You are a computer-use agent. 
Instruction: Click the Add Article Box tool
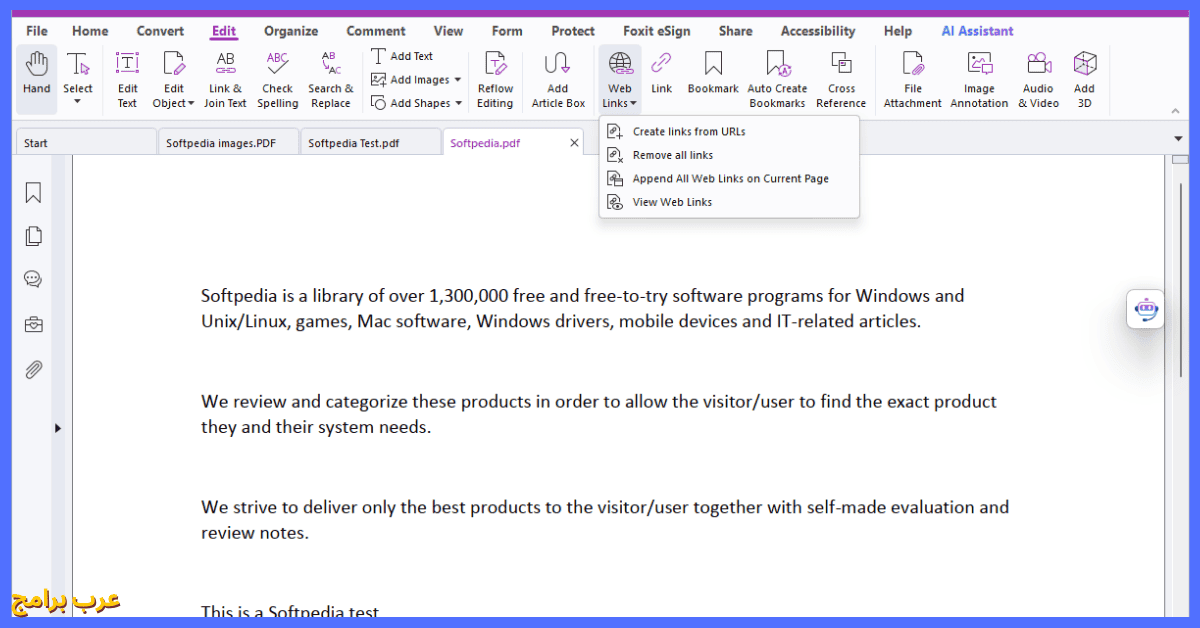coord(558,78)
